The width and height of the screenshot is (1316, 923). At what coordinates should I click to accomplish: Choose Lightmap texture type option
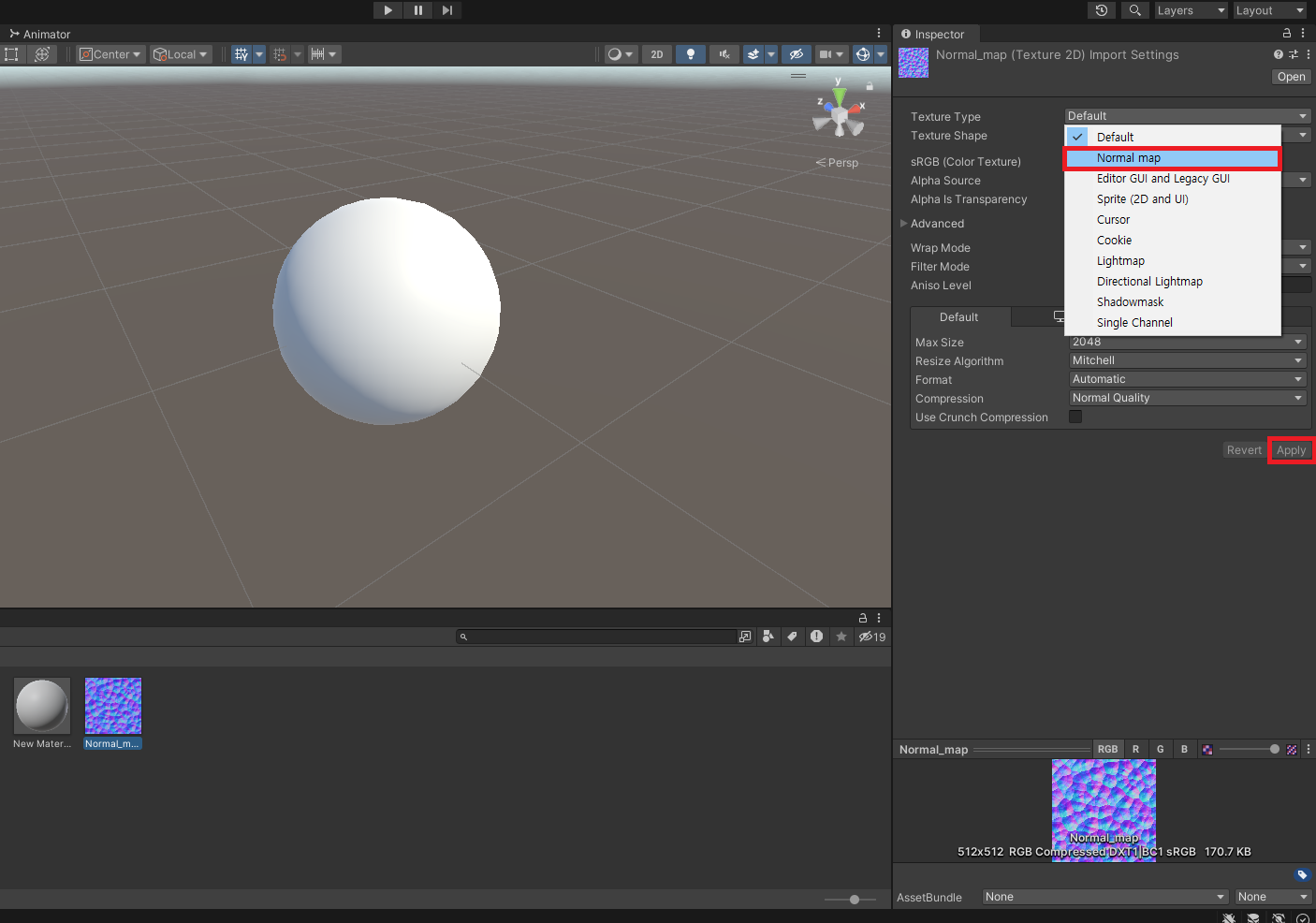[x=1172, y=261]
